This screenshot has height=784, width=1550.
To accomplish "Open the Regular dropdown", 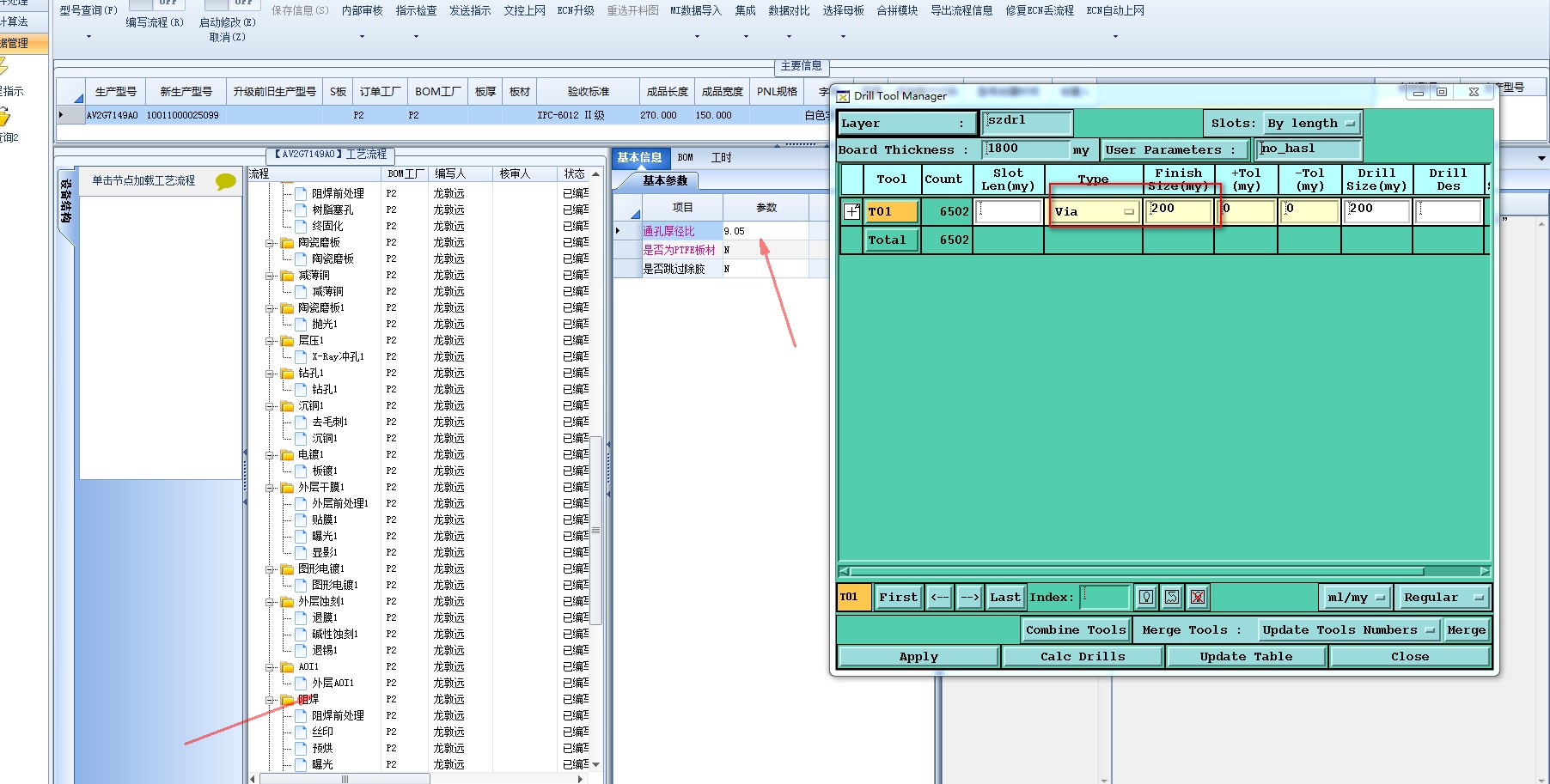I will [1443, 597].
